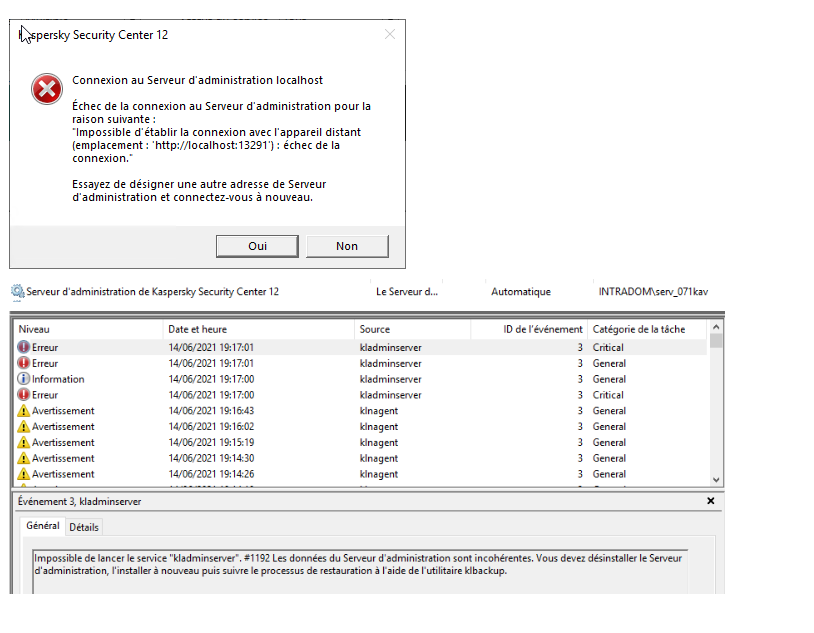Image resolution: width=814 pixels, height=633 pixels.
Task: Click the Automatique startup type cell
Action: [x=521, y=292]
